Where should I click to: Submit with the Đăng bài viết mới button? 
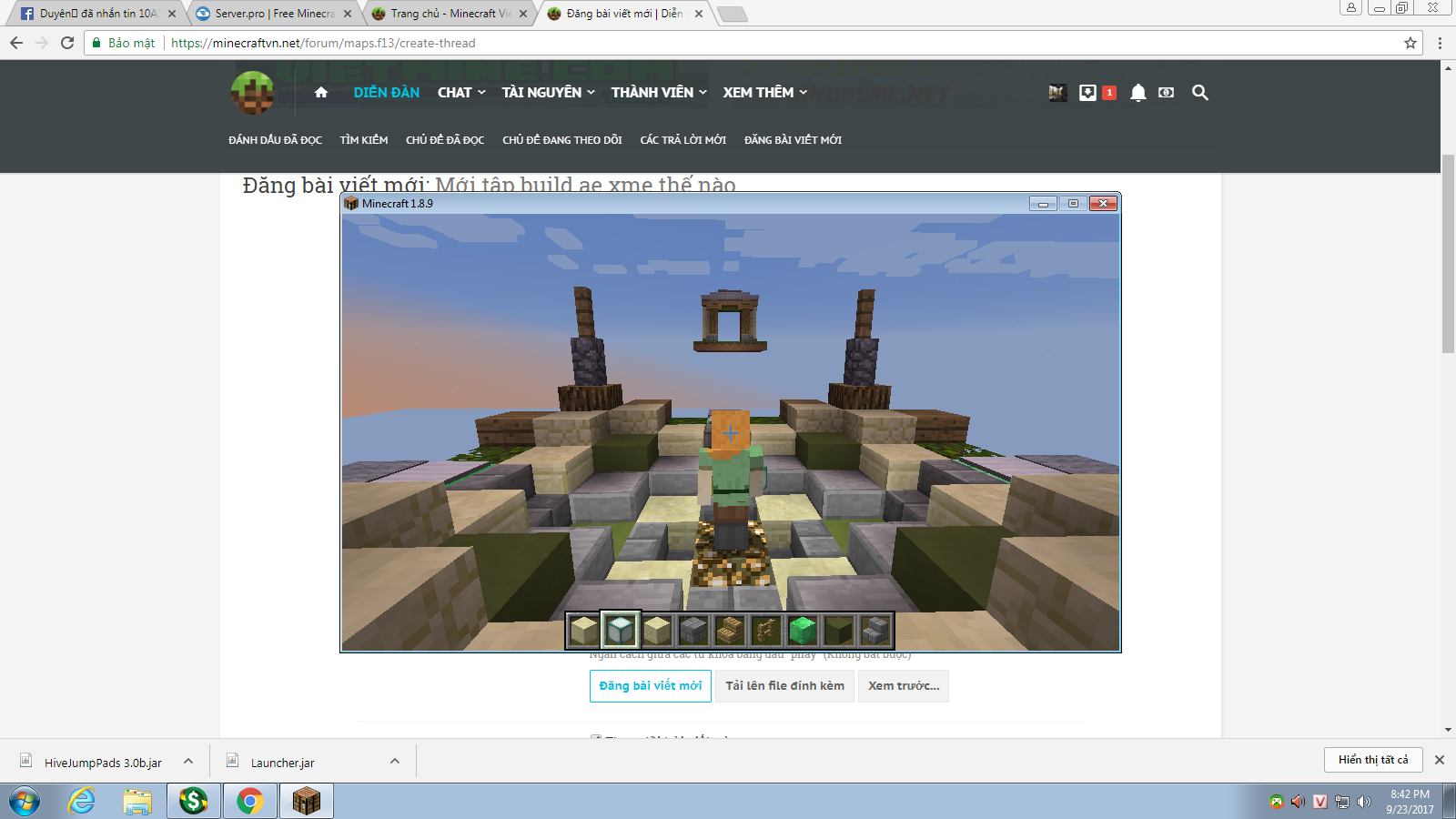click(651, 686)
